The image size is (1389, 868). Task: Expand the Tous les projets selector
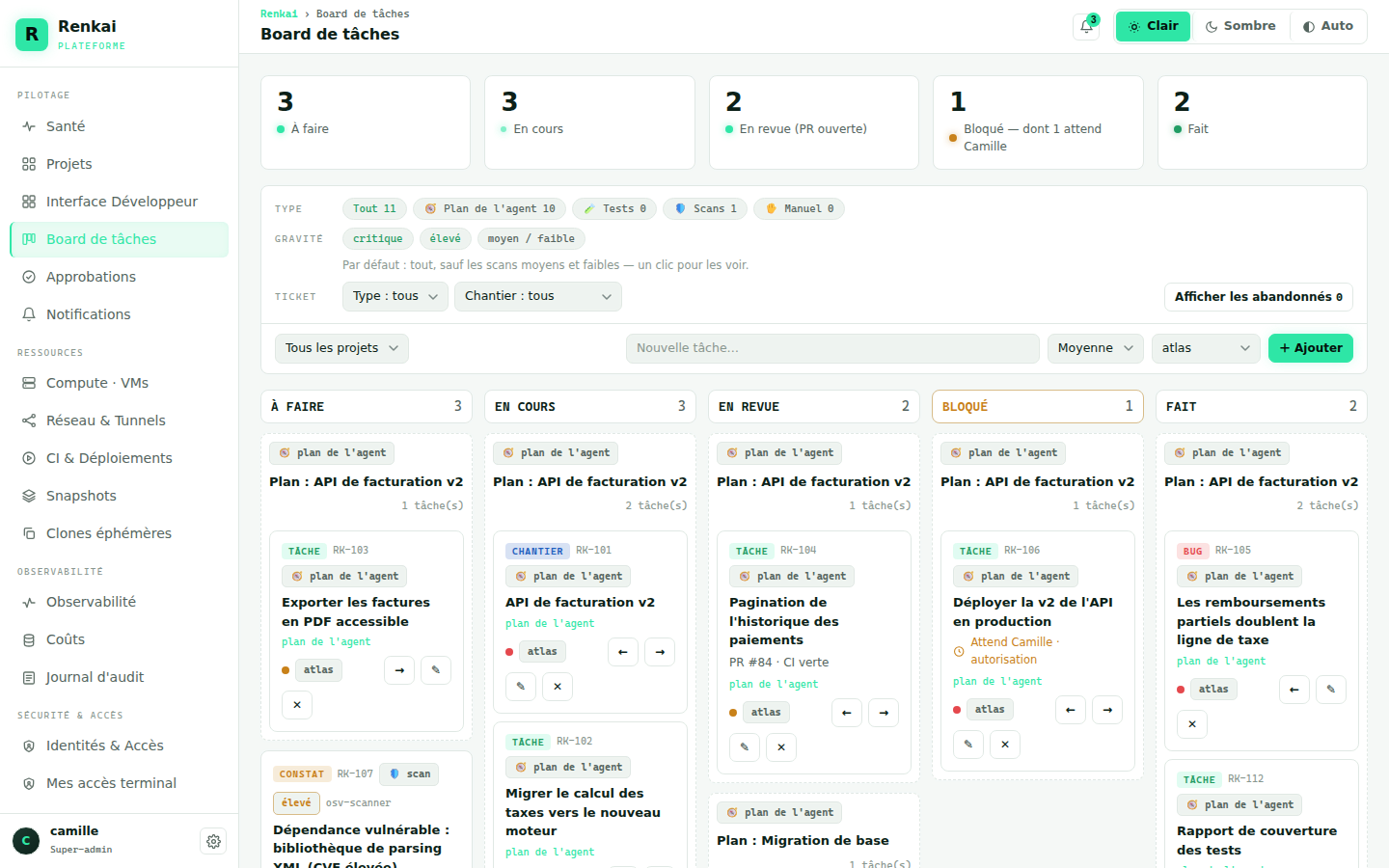[341, 348]
